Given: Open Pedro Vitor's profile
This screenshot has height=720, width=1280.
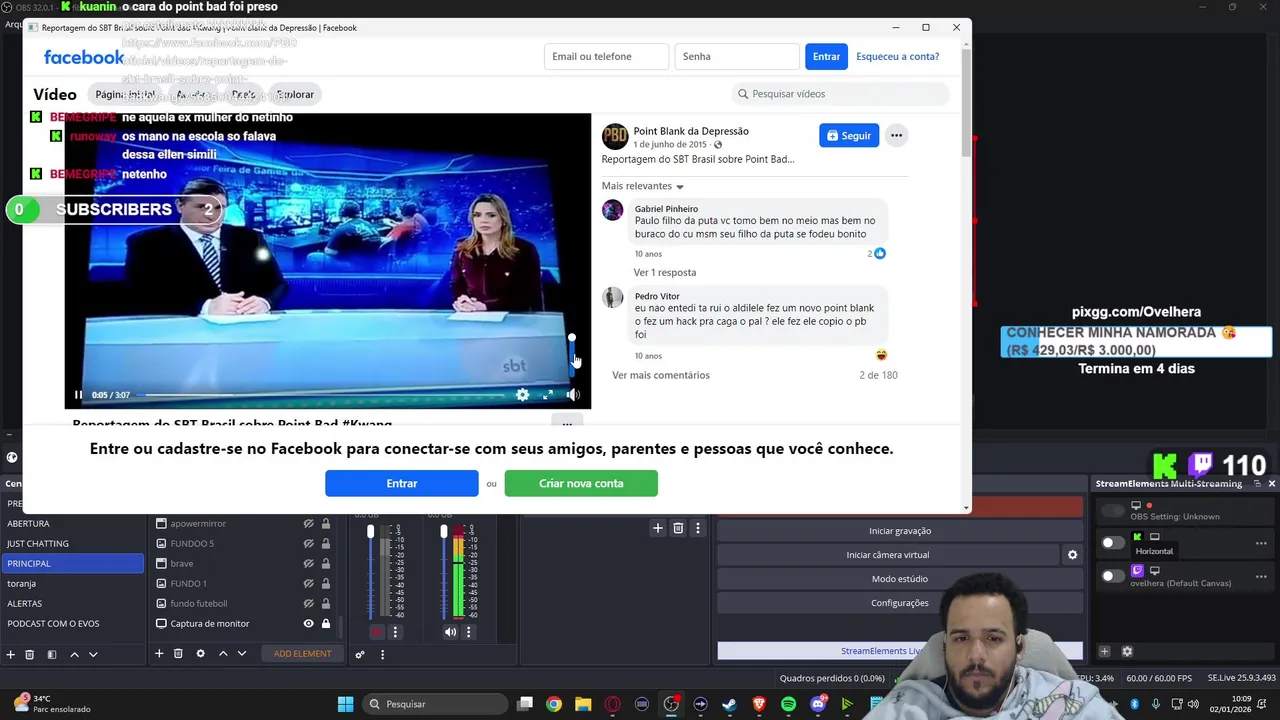Looking at the screenshot, I should [x=657, y=296].
